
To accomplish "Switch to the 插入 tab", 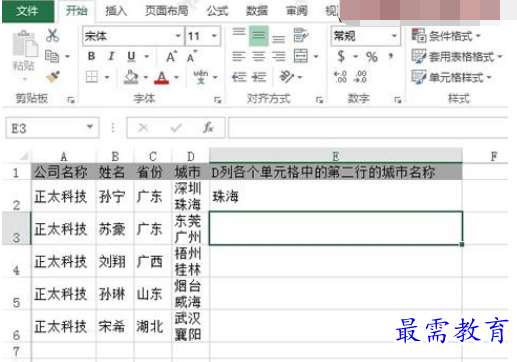I will click(x=116, y=11).
